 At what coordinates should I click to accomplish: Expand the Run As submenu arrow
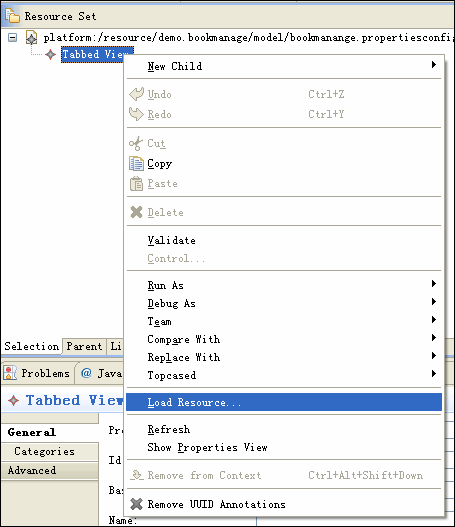[x=434, y=284]
